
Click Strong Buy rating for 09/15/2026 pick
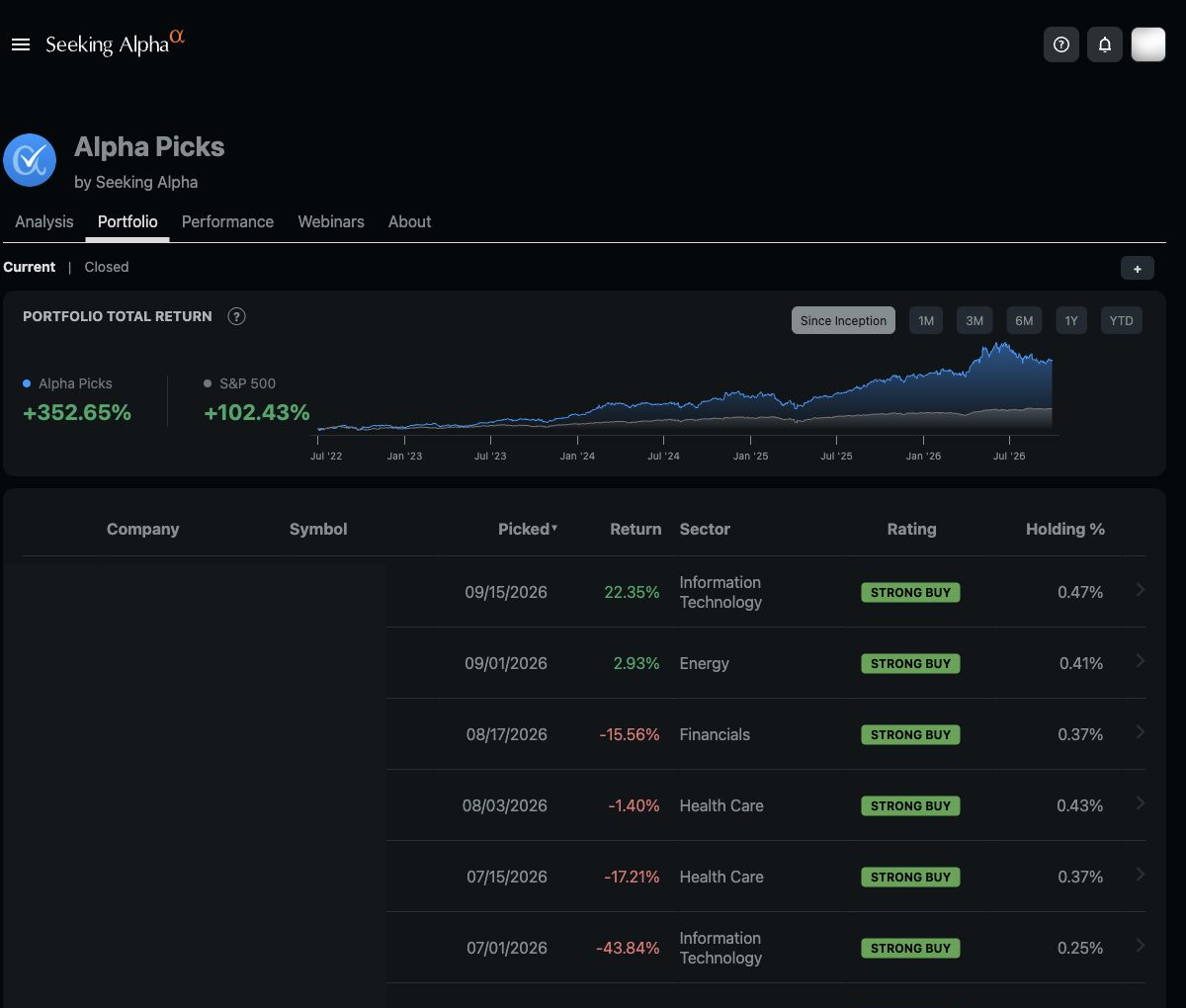click(910, 593)
